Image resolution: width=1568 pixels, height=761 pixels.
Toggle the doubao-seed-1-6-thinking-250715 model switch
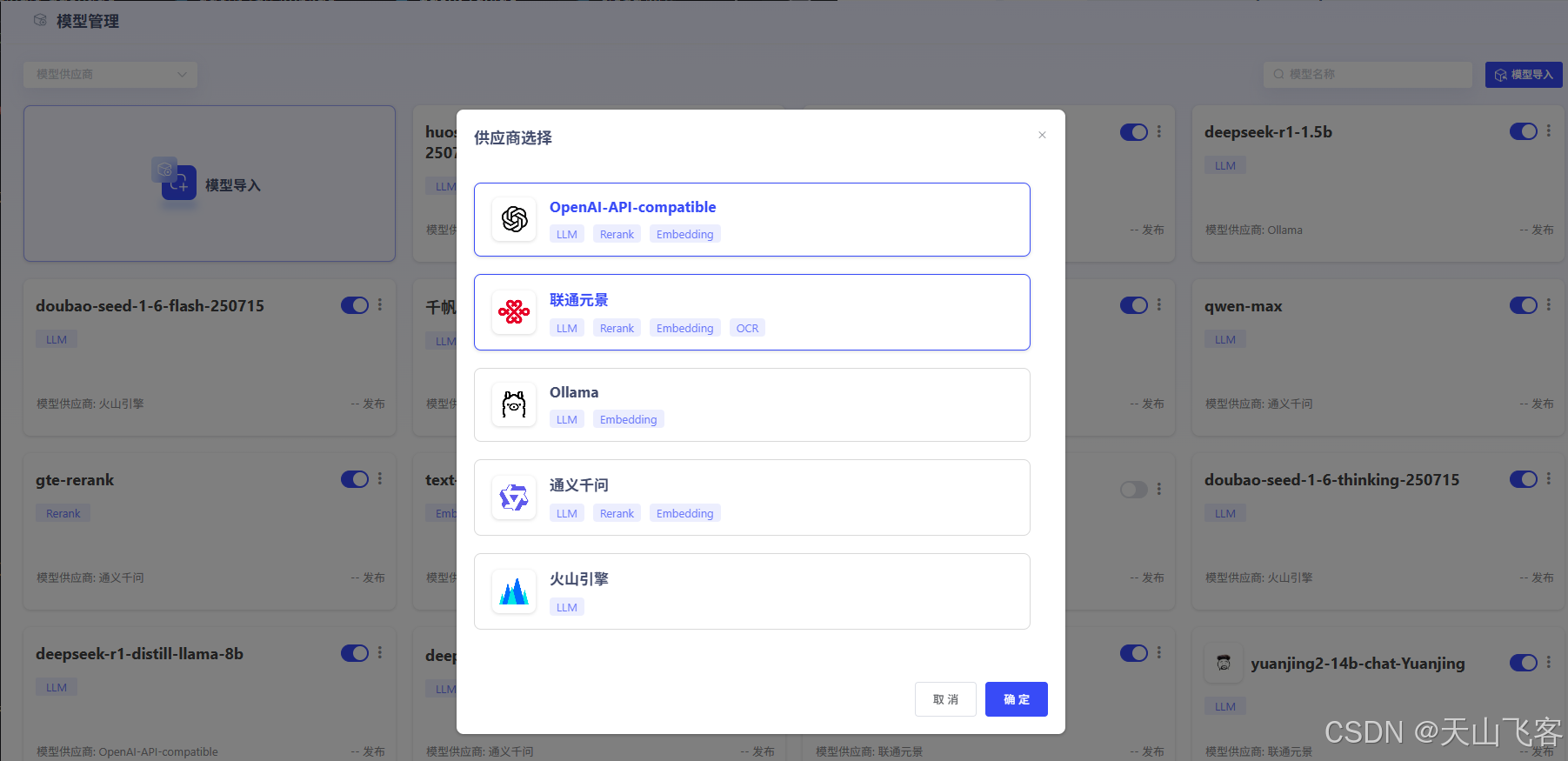[x=1524, y=479]
